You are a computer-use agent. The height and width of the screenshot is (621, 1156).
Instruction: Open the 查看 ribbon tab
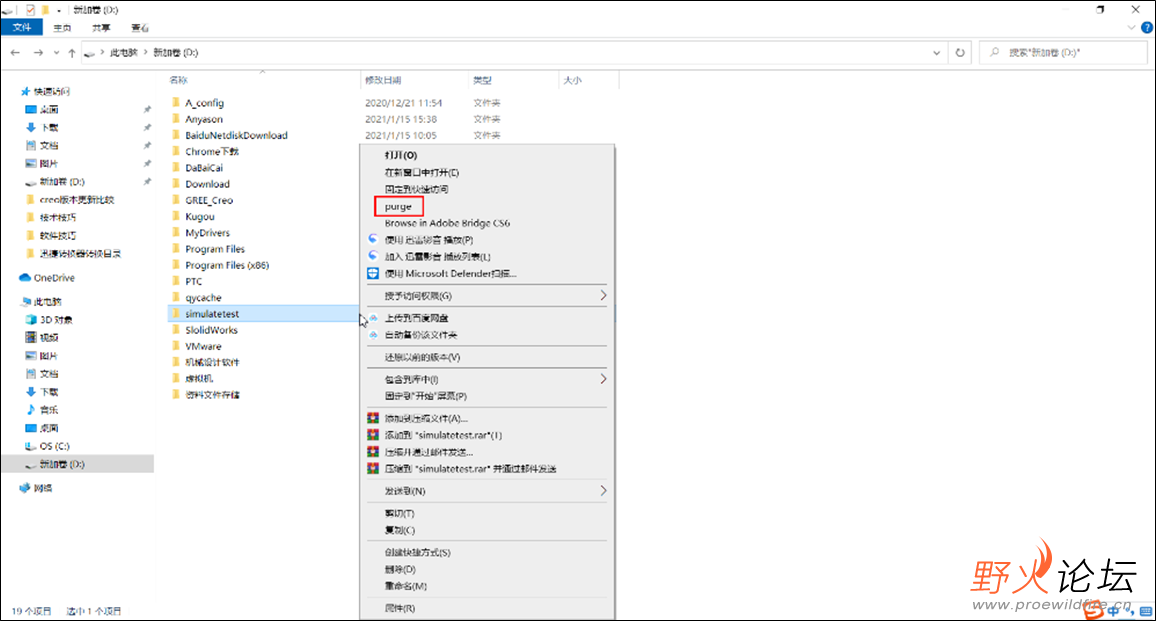140,28
